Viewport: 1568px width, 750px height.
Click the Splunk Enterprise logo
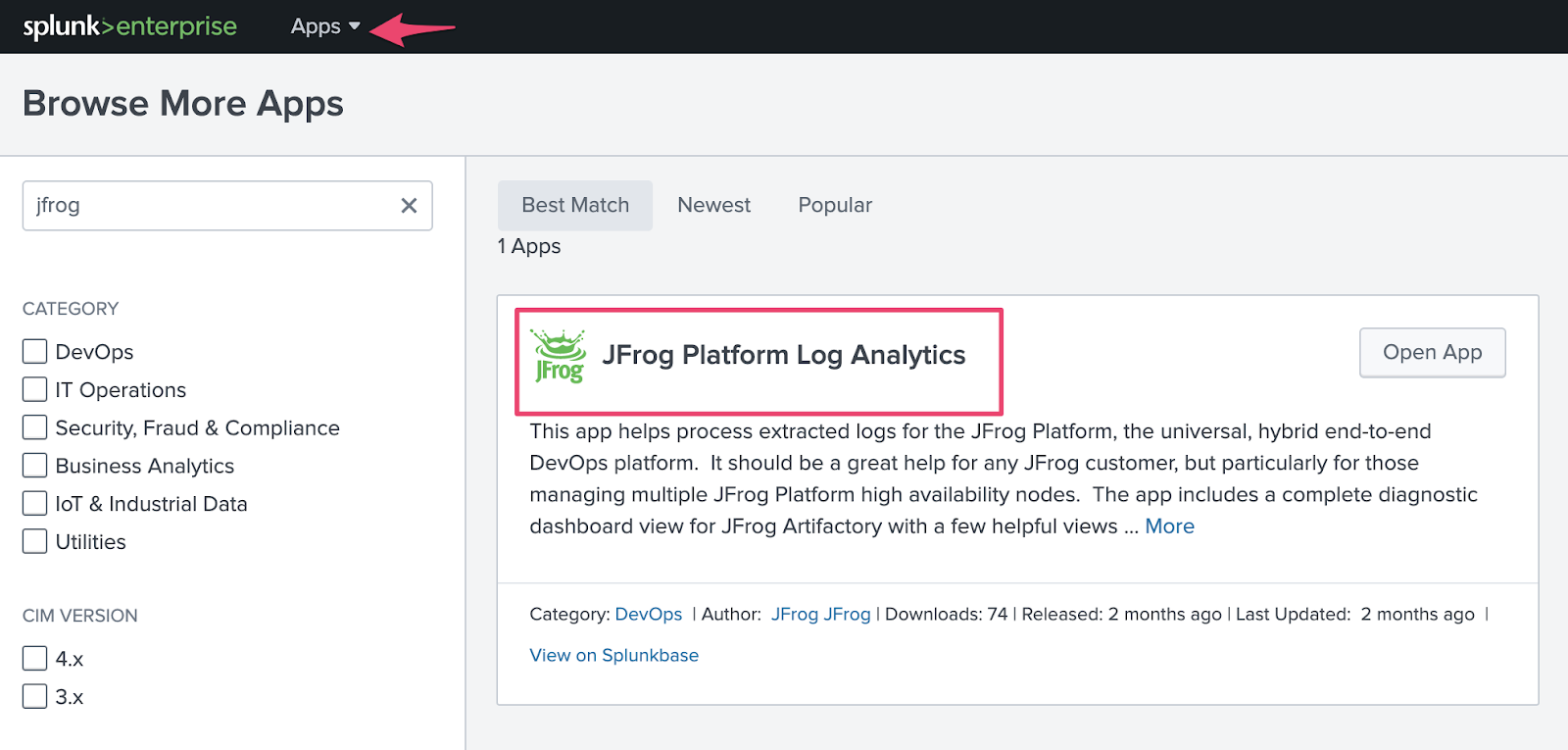pos(129,26)
